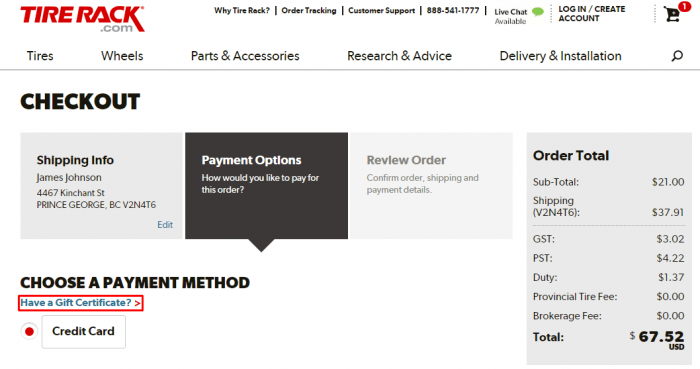Click the GST $3.02 value
The height and width of the screenshot is (369, 700).
click(670, 239)
